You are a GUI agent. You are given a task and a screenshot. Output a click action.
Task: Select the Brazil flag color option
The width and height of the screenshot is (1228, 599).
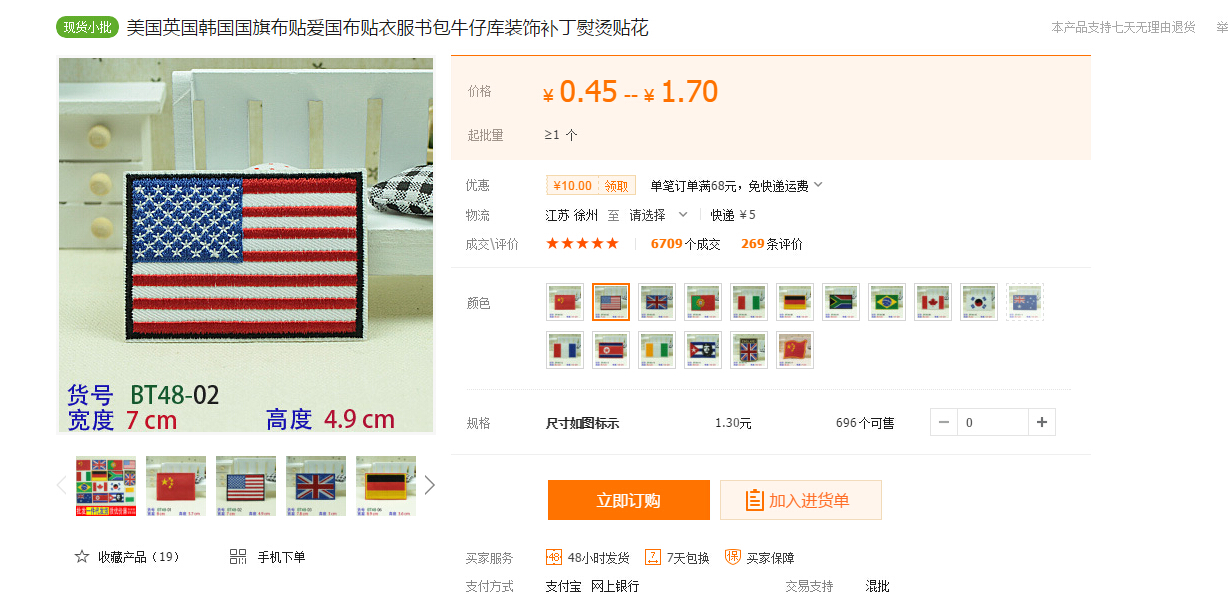coord(887,302)
